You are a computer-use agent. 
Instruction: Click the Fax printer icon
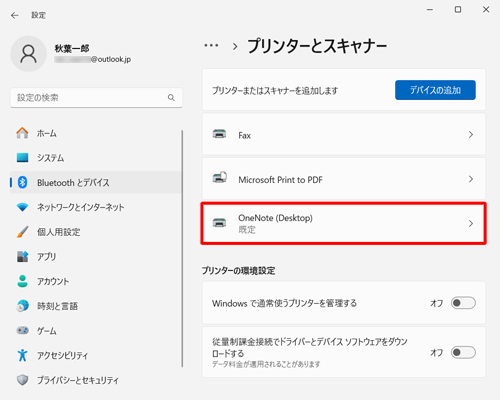[x=219, y=134]
